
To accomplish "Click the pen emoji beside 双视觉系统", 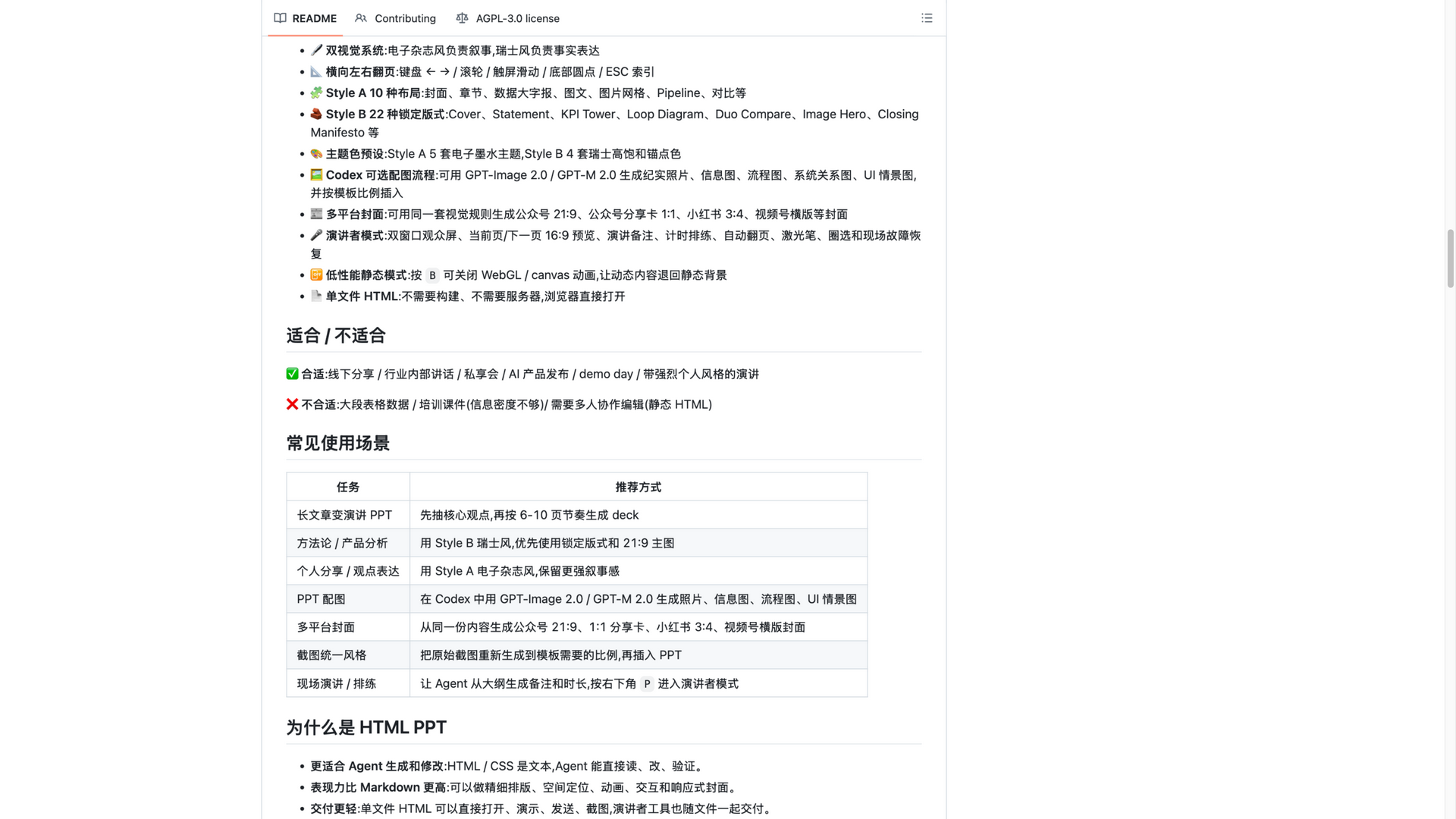I will tap(316, 50).
